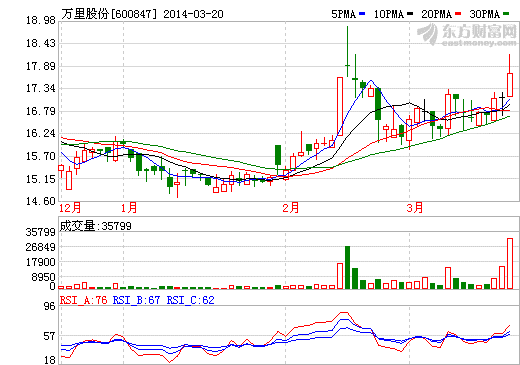Click the RSI_C:62 indicator label

[x=191, y=300]
